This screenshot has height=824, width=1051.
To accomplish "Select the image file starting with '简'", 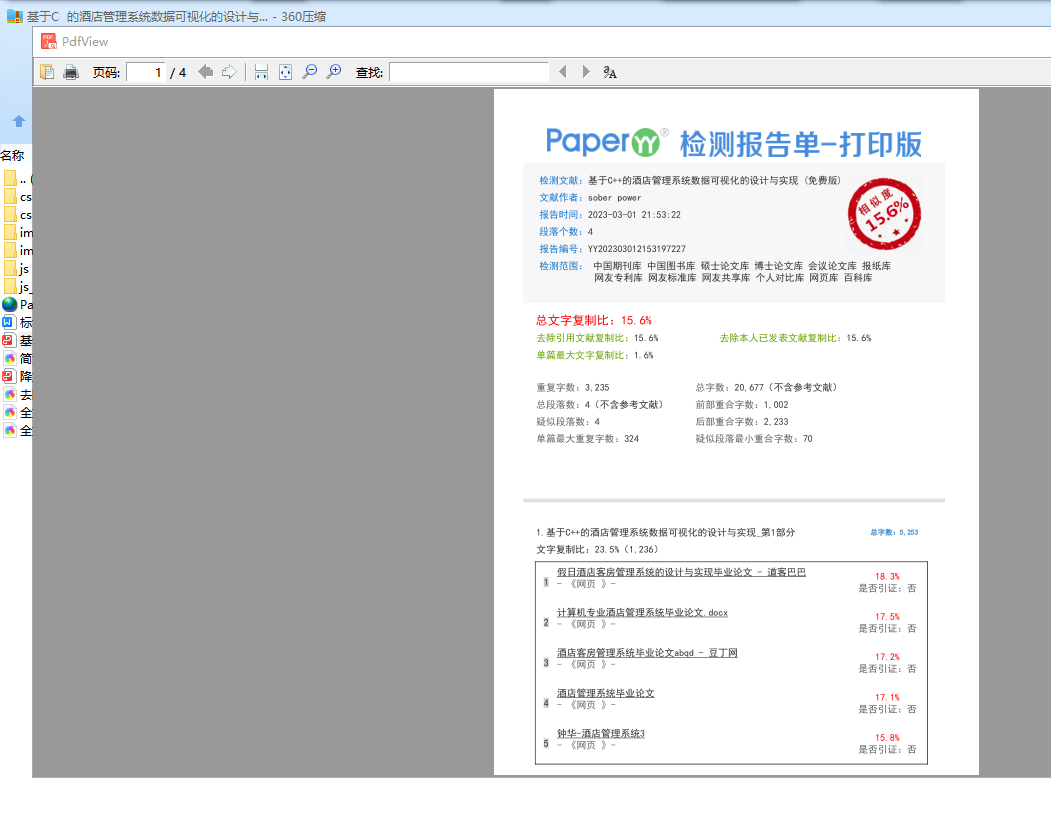I will tap(17, 359).
